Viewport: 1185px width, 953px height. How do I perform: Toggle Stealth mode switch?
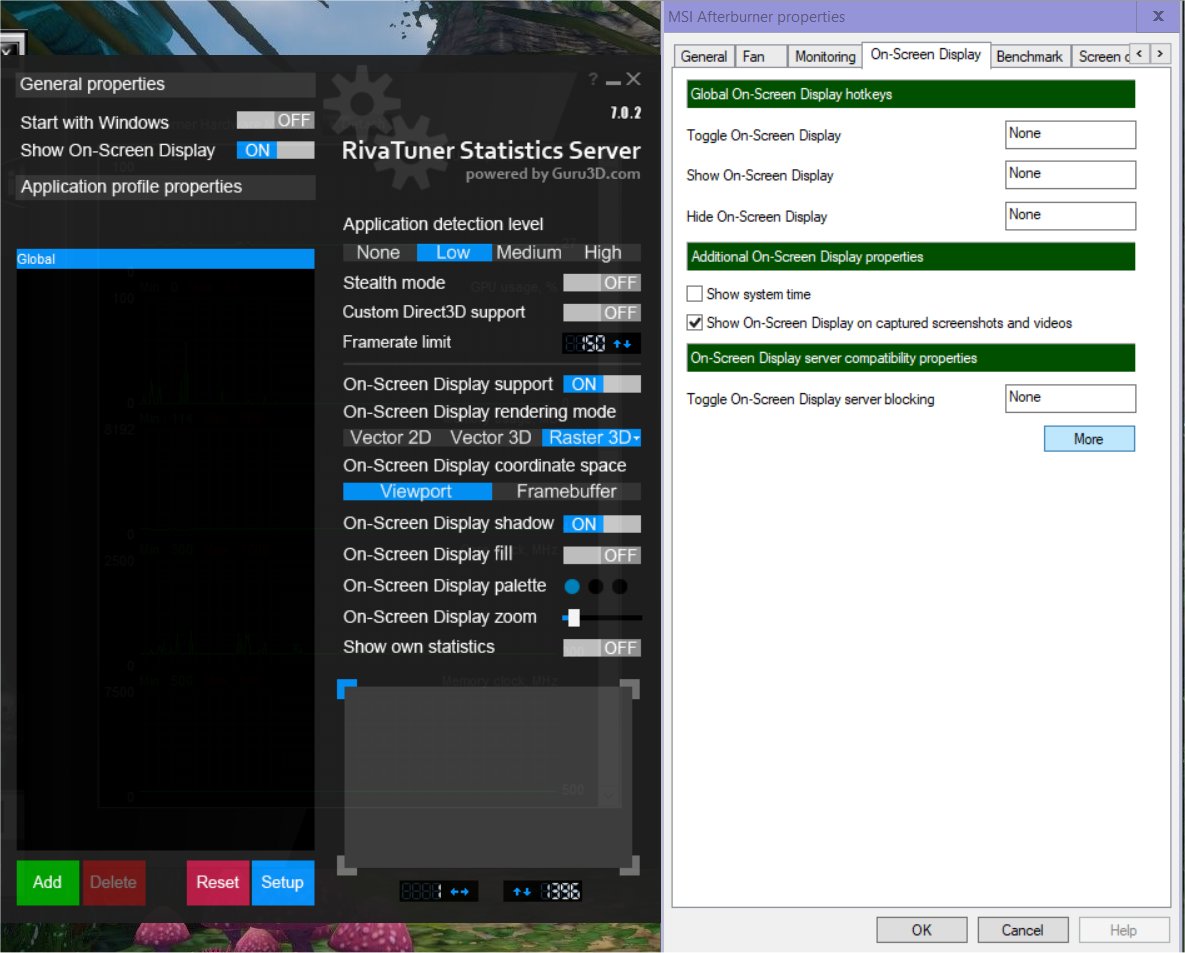coord(602,283)
